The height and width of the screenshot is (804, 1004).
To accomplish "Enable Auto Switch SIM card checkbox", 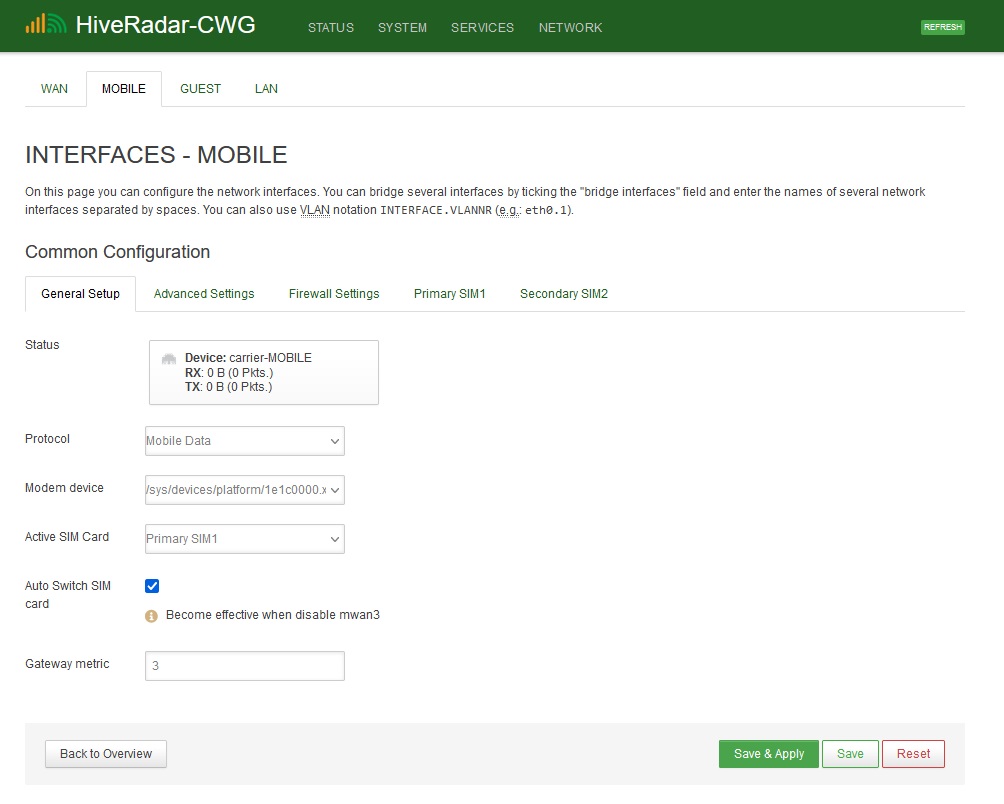I will coord(152,586).
